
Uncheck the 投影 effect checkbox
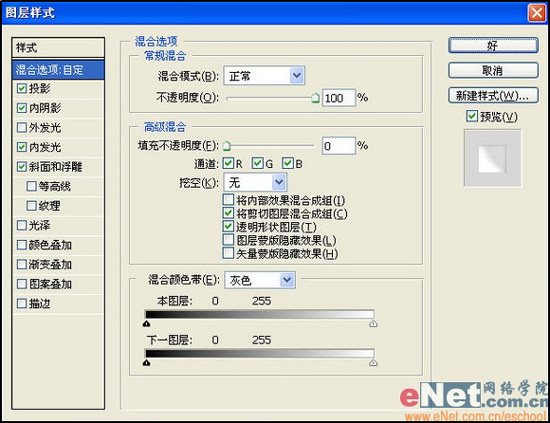click(x=22, y=88)
